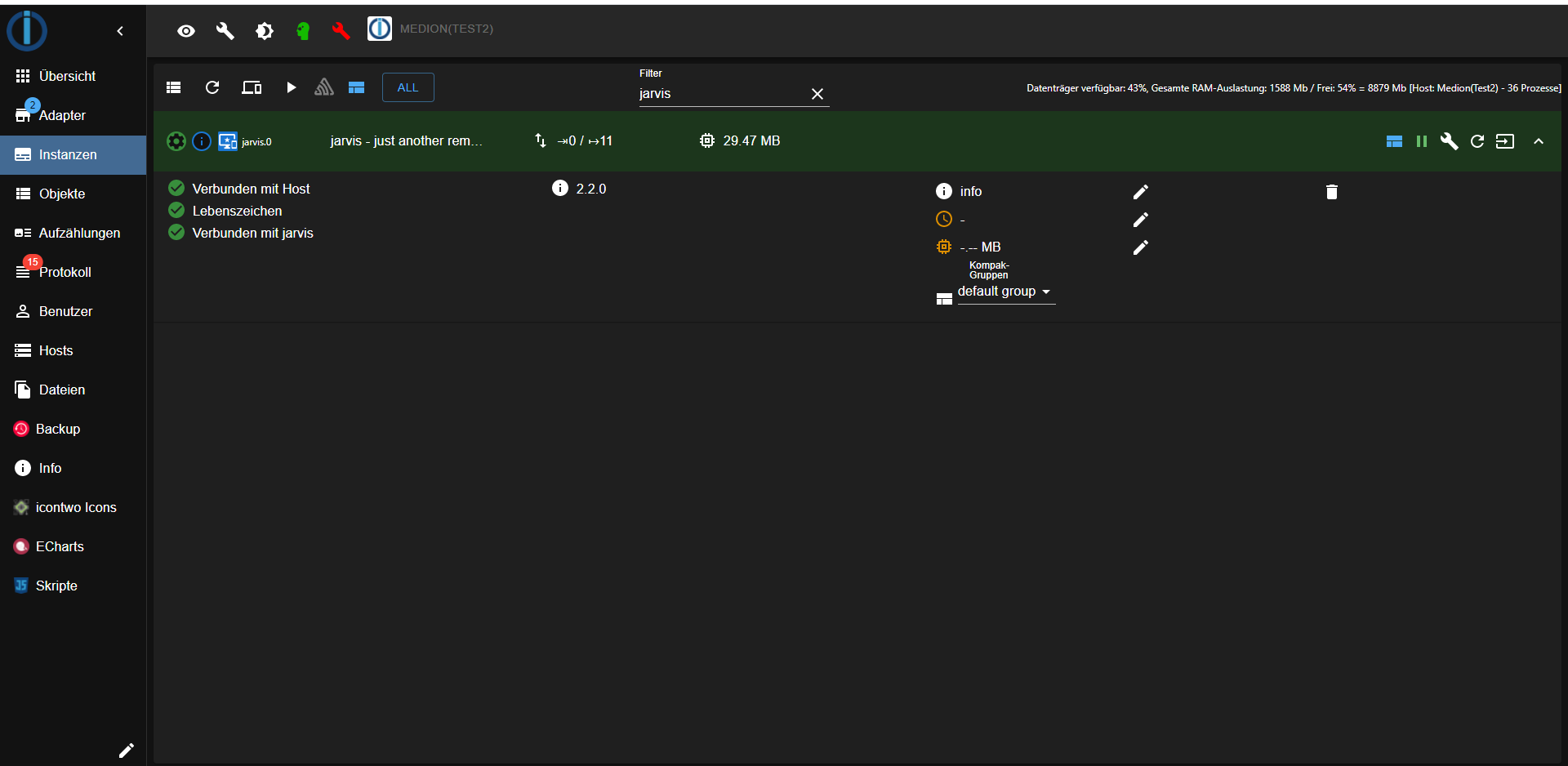Click the orange memory limit chip icon

point(944,247)
